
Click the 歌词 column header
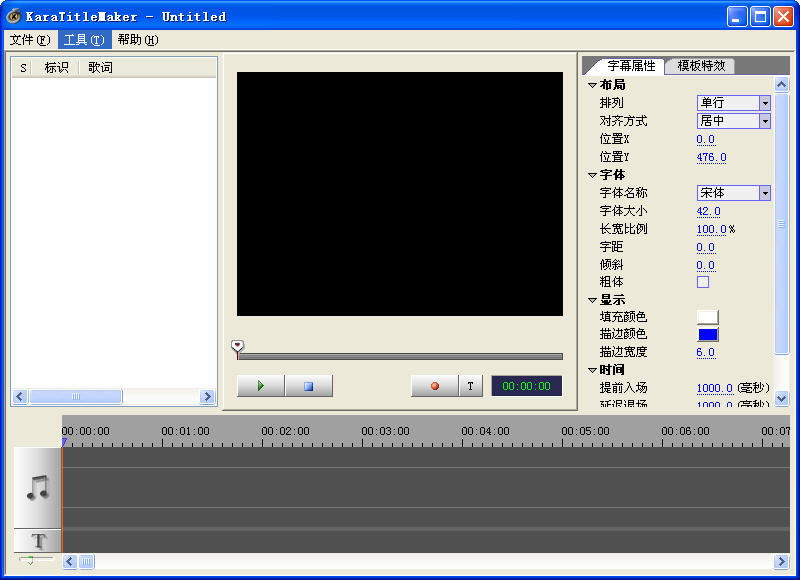click(148, 67)
